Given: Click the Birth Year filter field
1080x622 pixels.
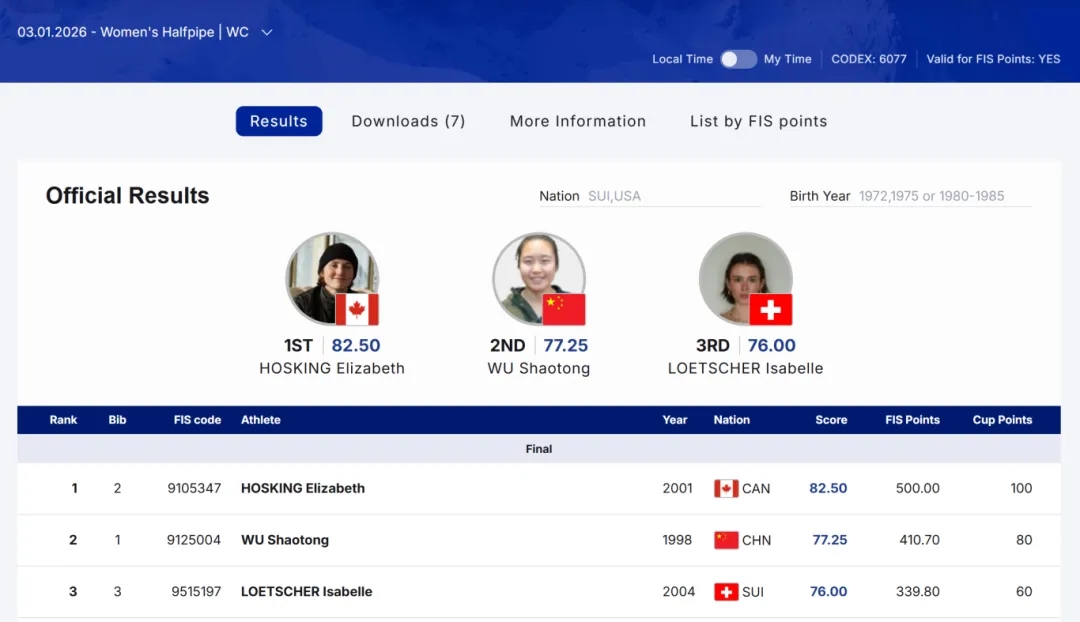Looking at the screenshot, I should click(943, 196).
